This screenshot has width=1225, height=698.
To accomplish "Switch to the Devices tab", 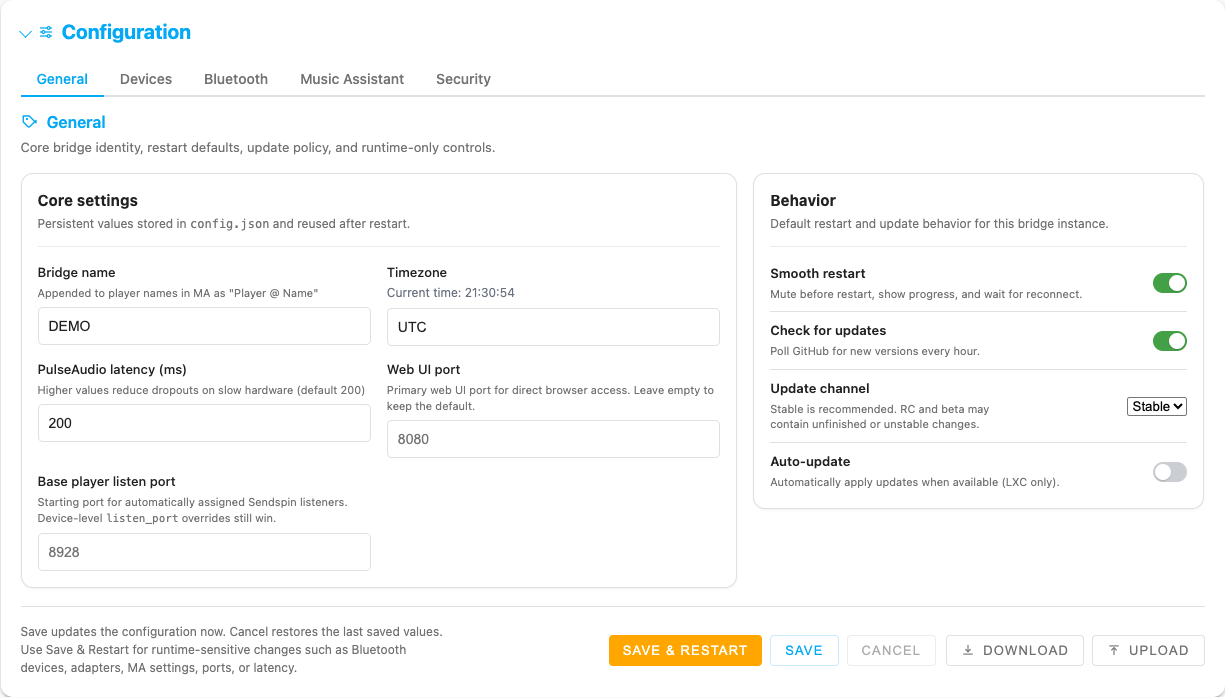I will [145, 79].
